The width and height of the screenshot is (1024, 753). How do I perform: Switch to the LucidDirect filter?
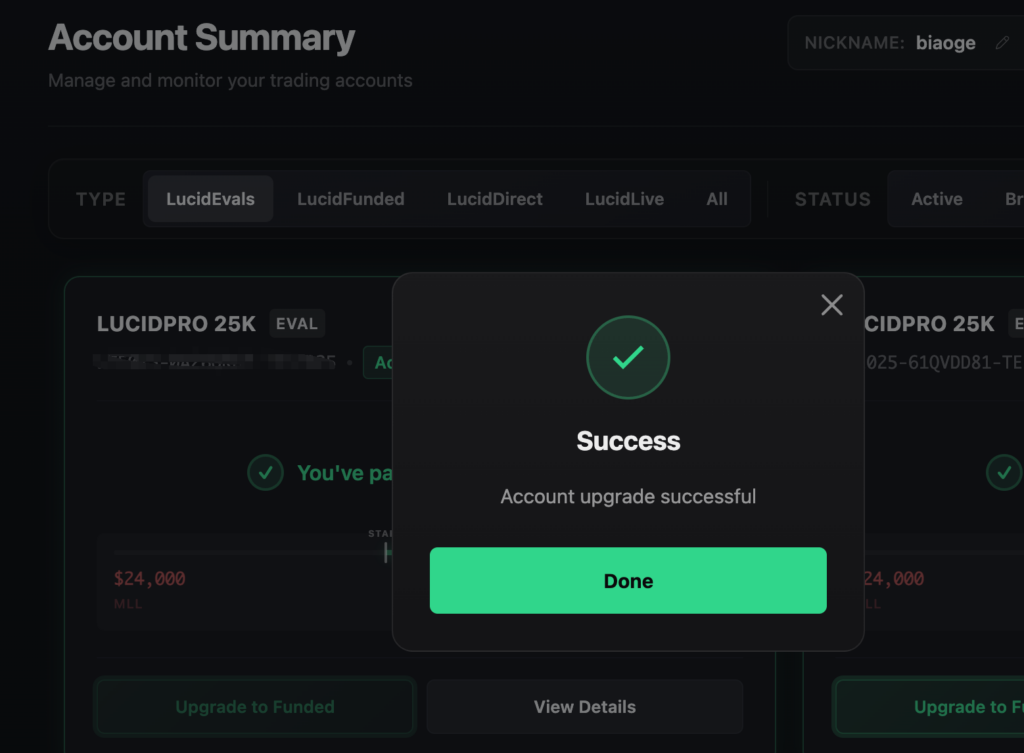(x=494, y=199)
